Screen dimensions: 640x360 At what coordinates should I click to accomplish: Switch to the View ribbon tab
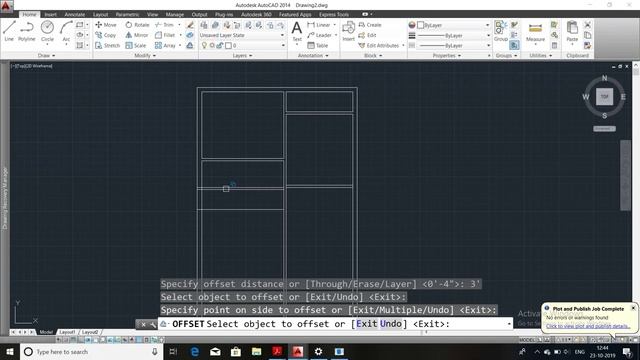[152, 14]
